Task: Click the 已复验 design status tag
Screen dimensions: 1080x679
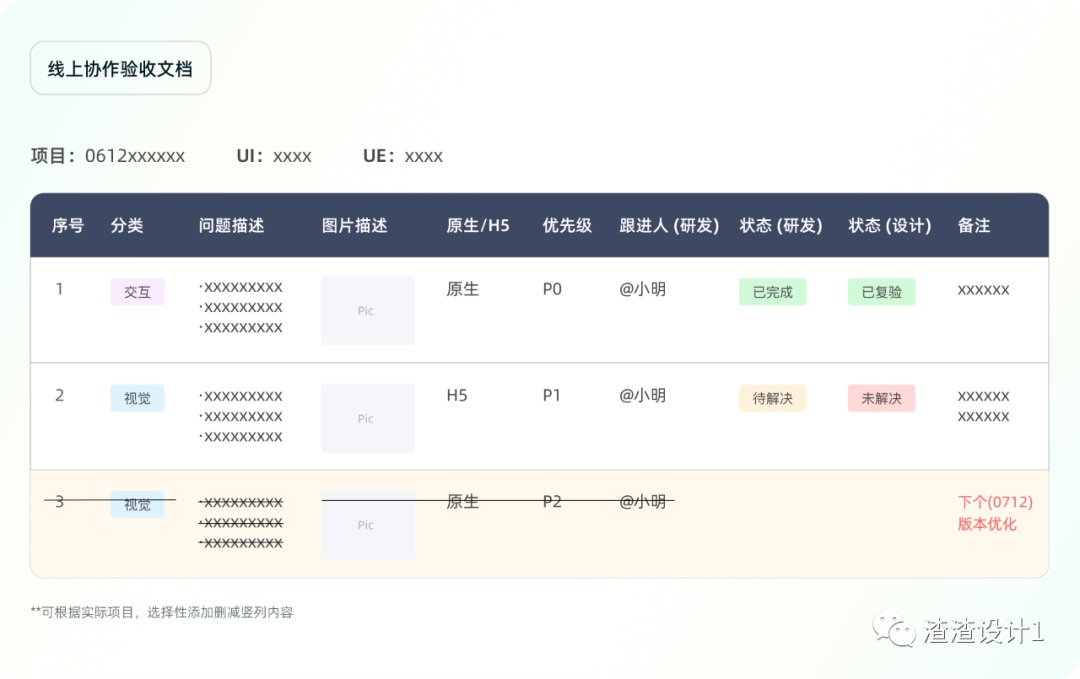Action: (x=881, y=291)
